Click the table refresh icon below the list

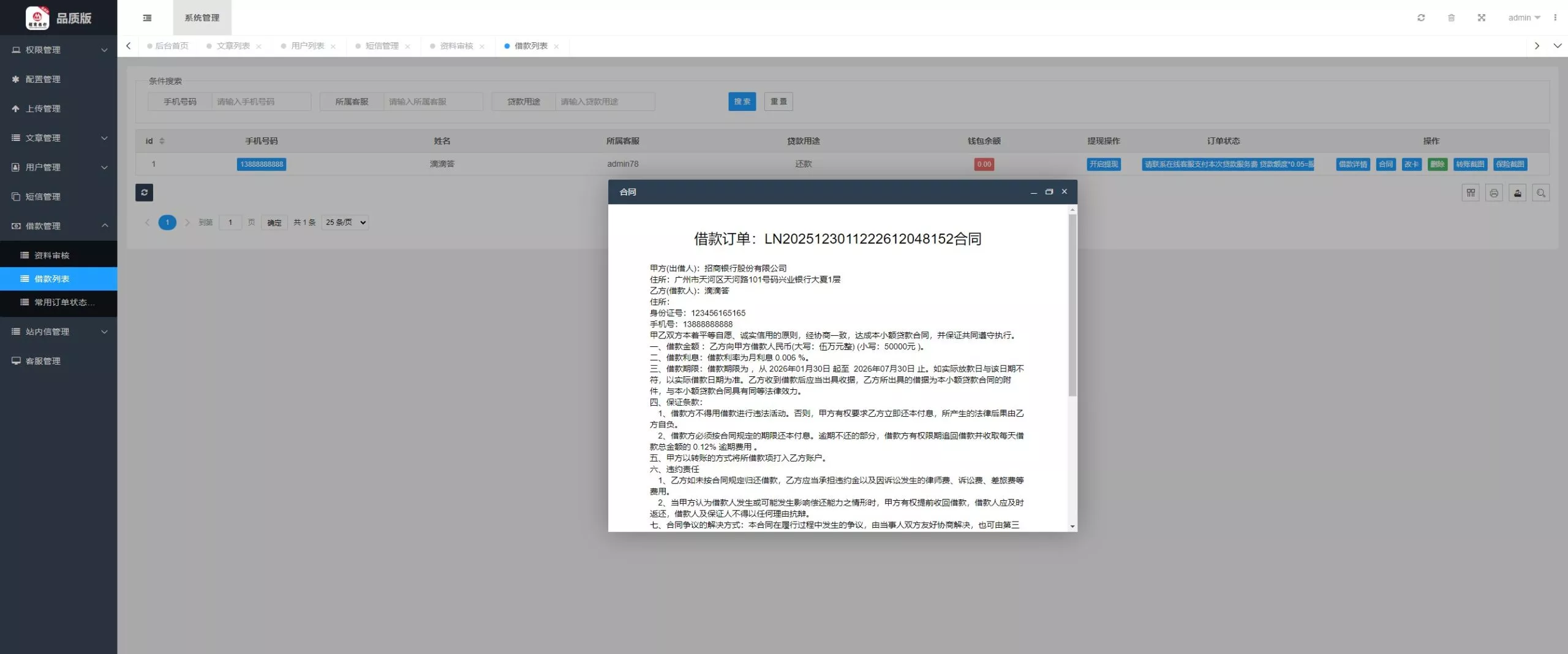coord(144,192)
